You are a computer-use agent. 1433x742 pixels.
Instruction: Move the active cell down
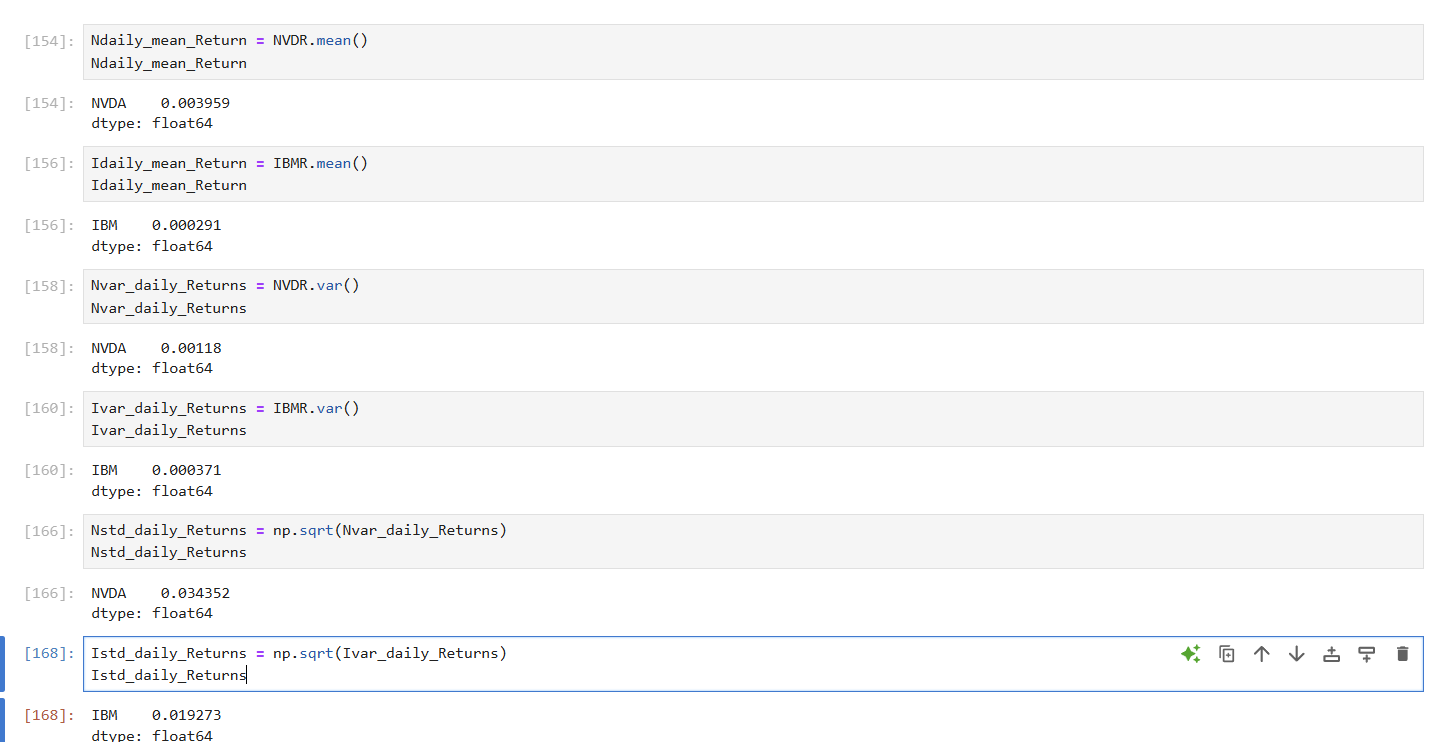point(1297,654)
